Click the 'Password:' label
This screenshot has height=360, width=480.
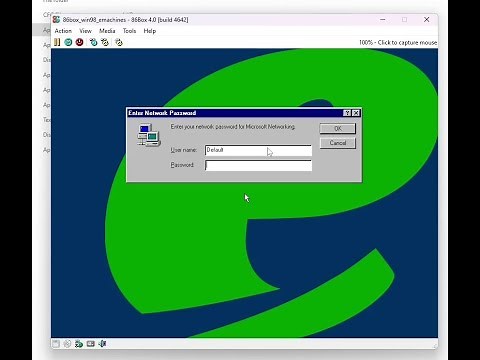click(x=182, y=165)
